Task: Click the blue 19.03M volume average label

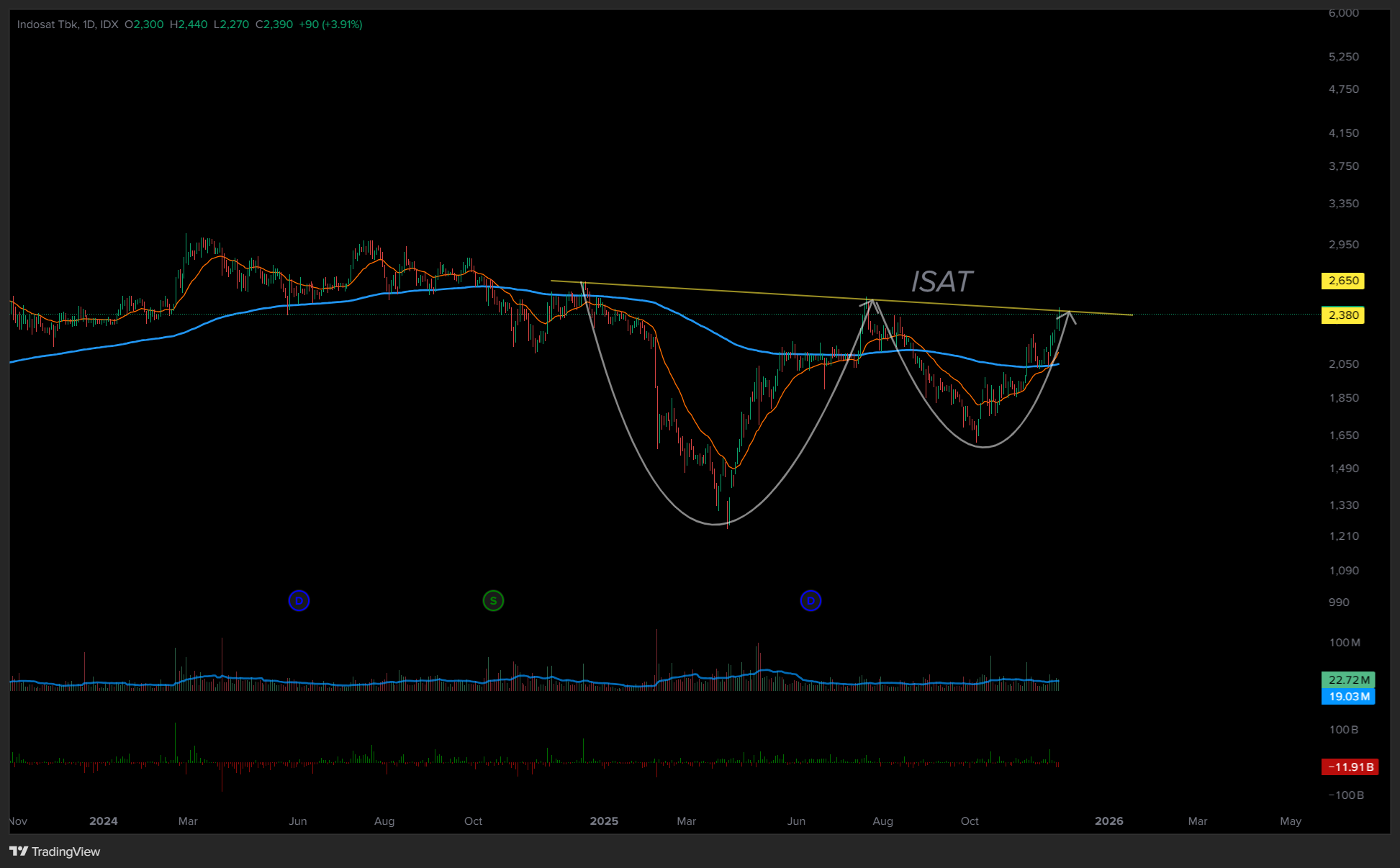Action: [1348, 697]
